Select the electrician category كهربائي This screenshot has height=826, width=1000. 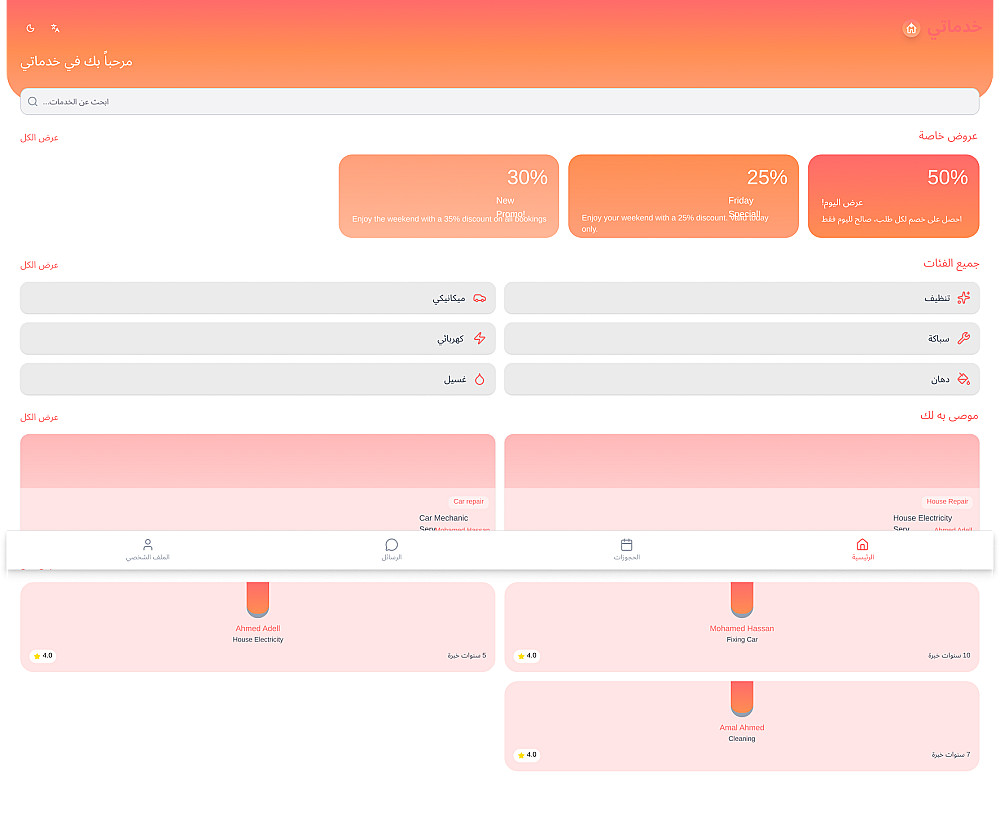(258, 338)
